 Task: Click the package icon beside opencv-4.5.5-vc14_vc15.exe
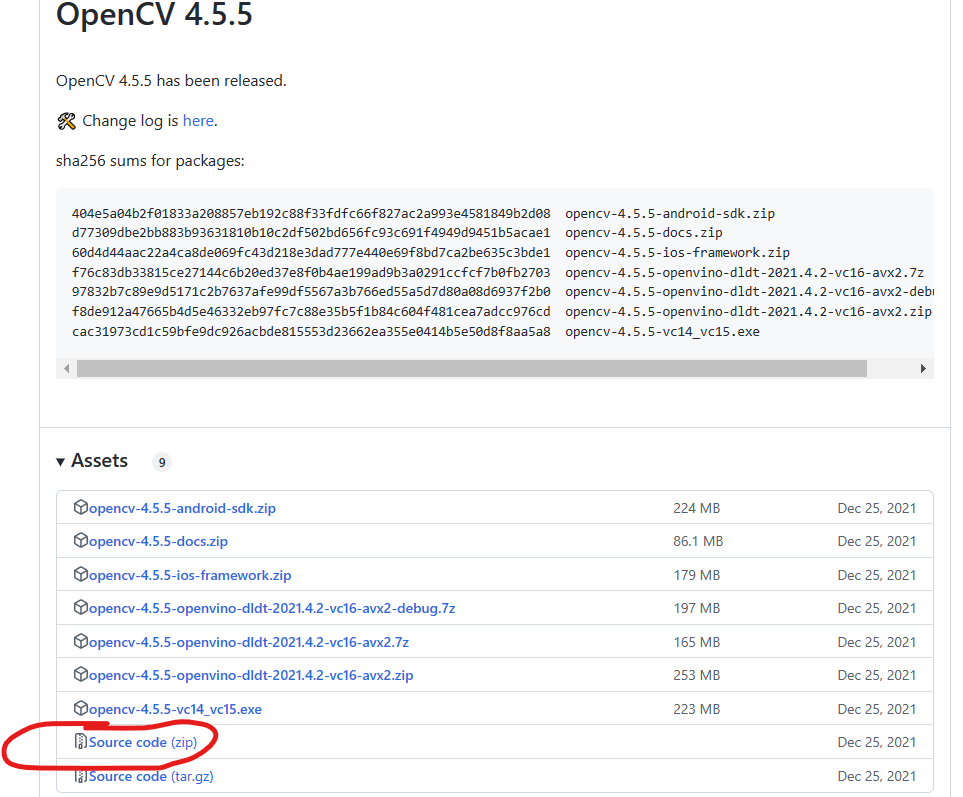[x=81, y=708]
